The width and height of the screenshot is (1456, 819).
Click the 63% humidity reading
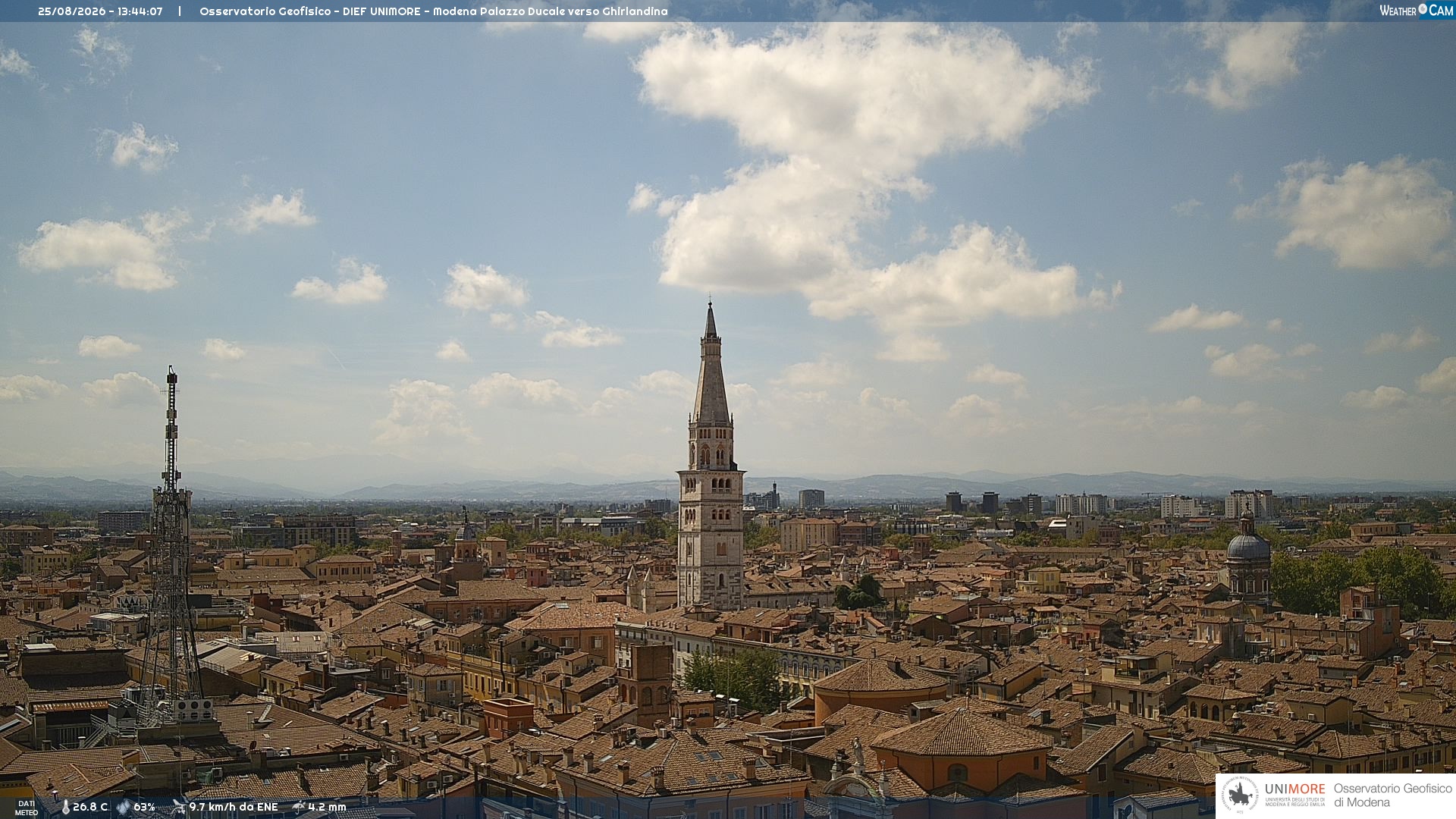tap(144, 807)
